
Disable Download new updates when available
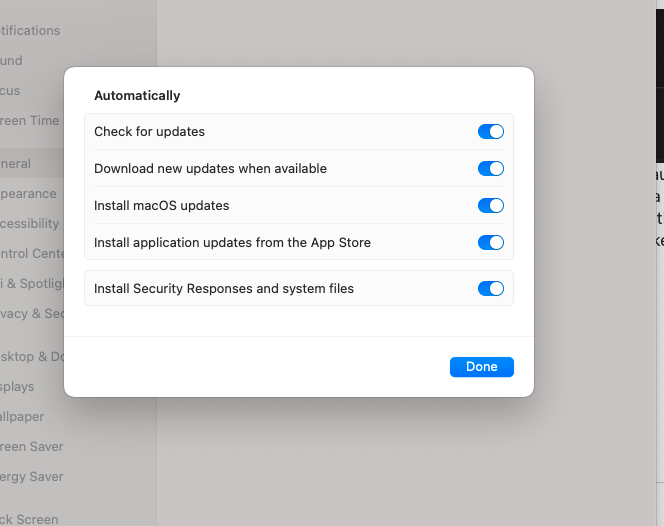[x=490, y=169]
